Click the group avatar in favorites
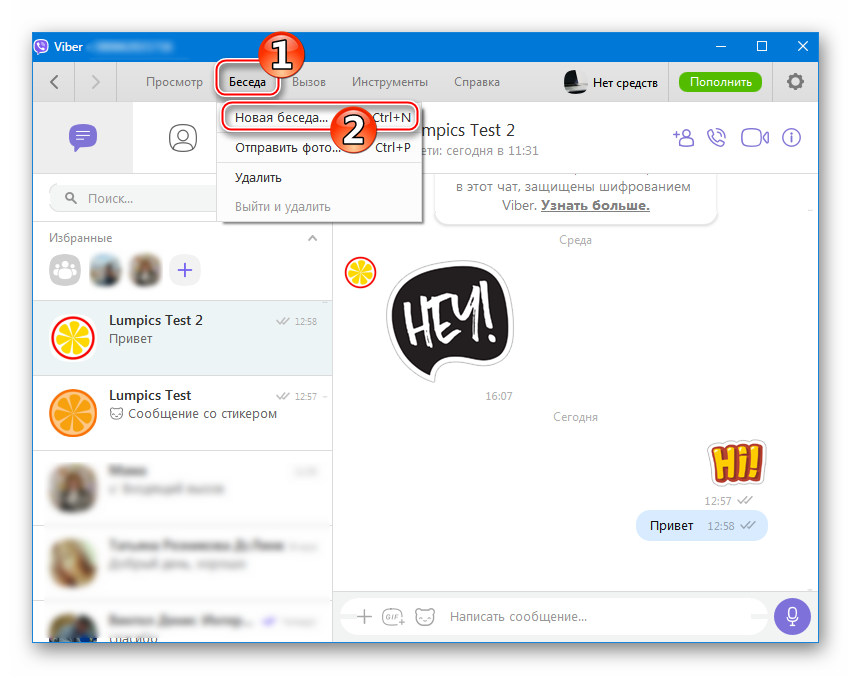This screenshot has height=675, width=851. coord(65,270)
